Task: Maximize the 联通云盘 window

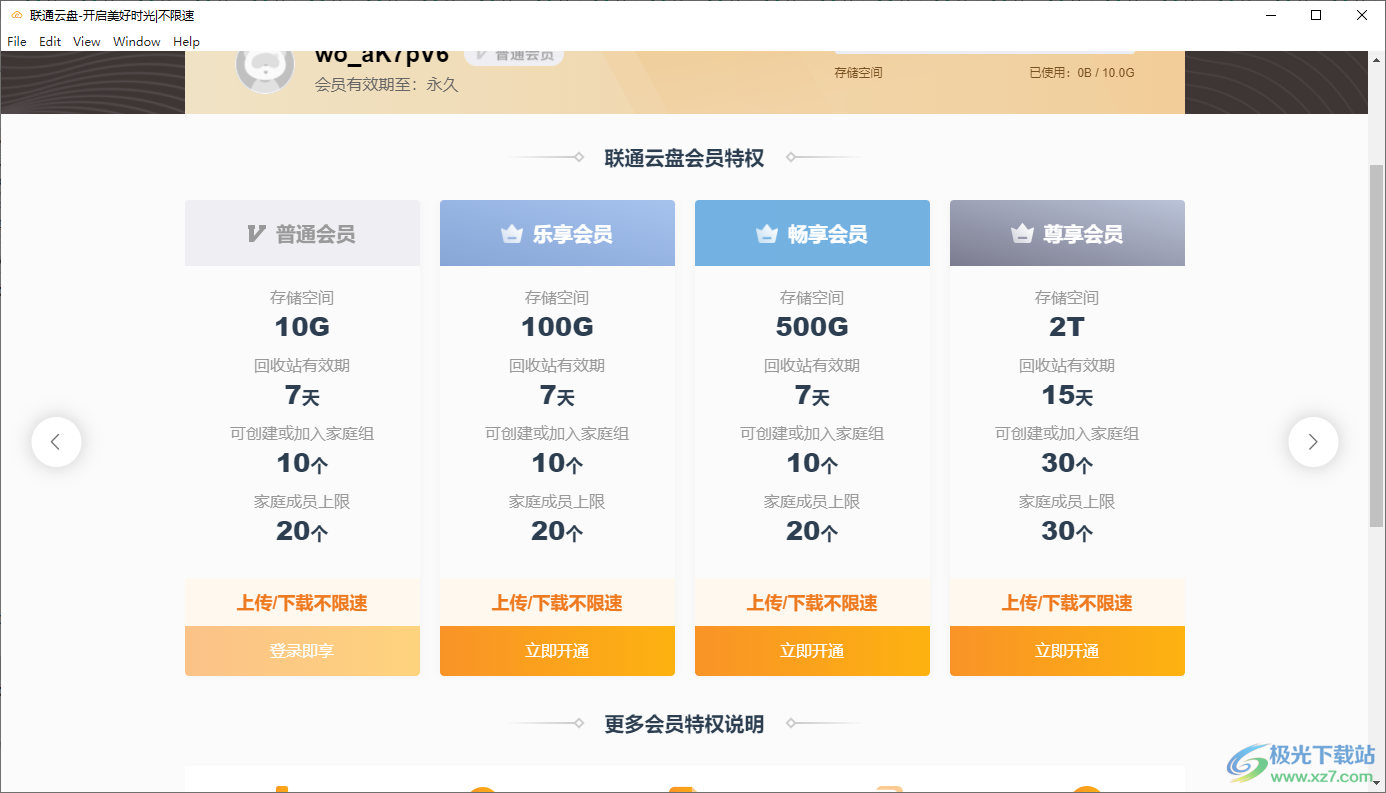Action: (1316, 15)
